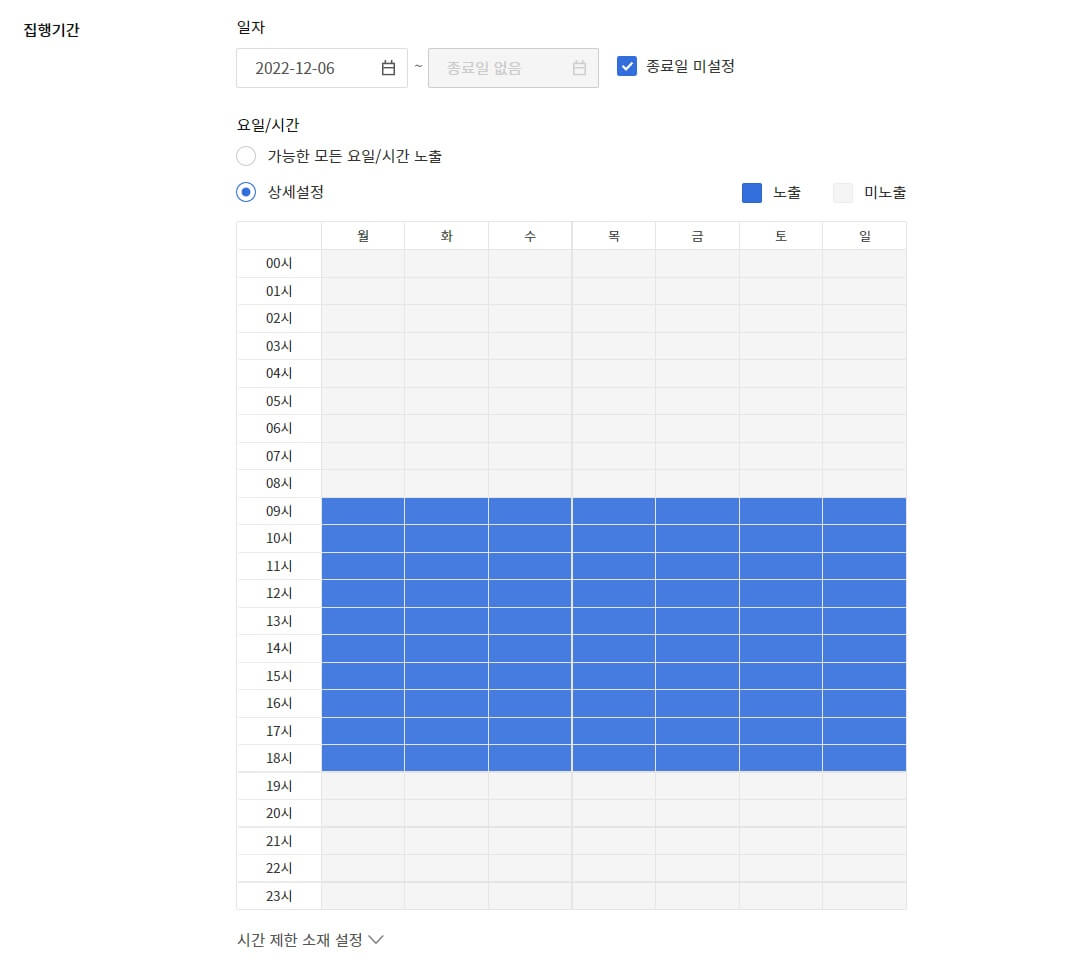Click the 00시 row label
Screen dimensions: 1065x962
tap(278, 264)
